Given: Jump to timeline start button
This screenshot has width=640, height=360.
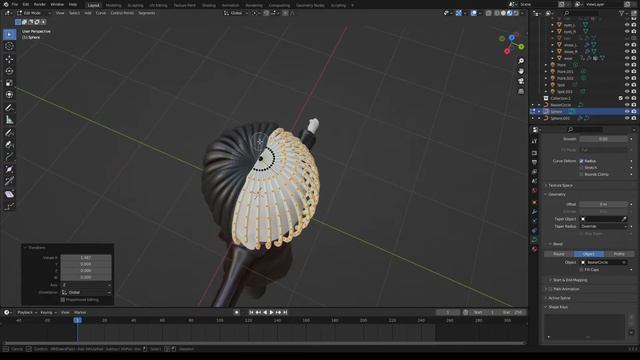Looking at the screenshot, I should (251, 312).
